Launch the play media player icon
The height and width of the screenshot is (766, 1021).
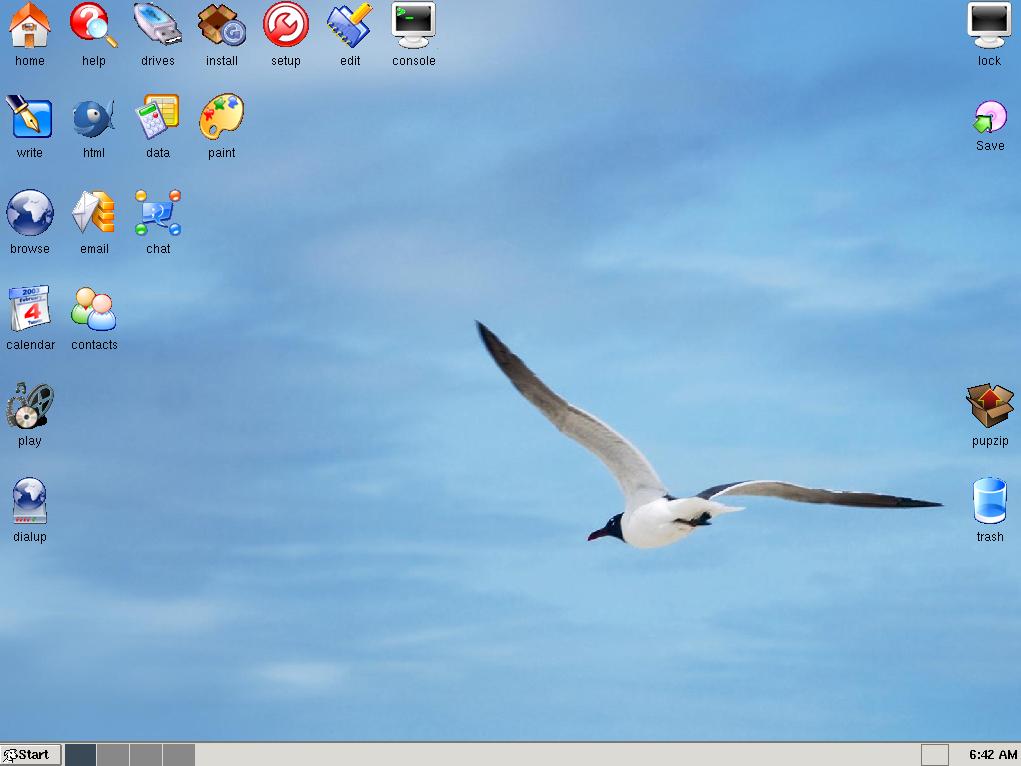click(x=30, y=405)
